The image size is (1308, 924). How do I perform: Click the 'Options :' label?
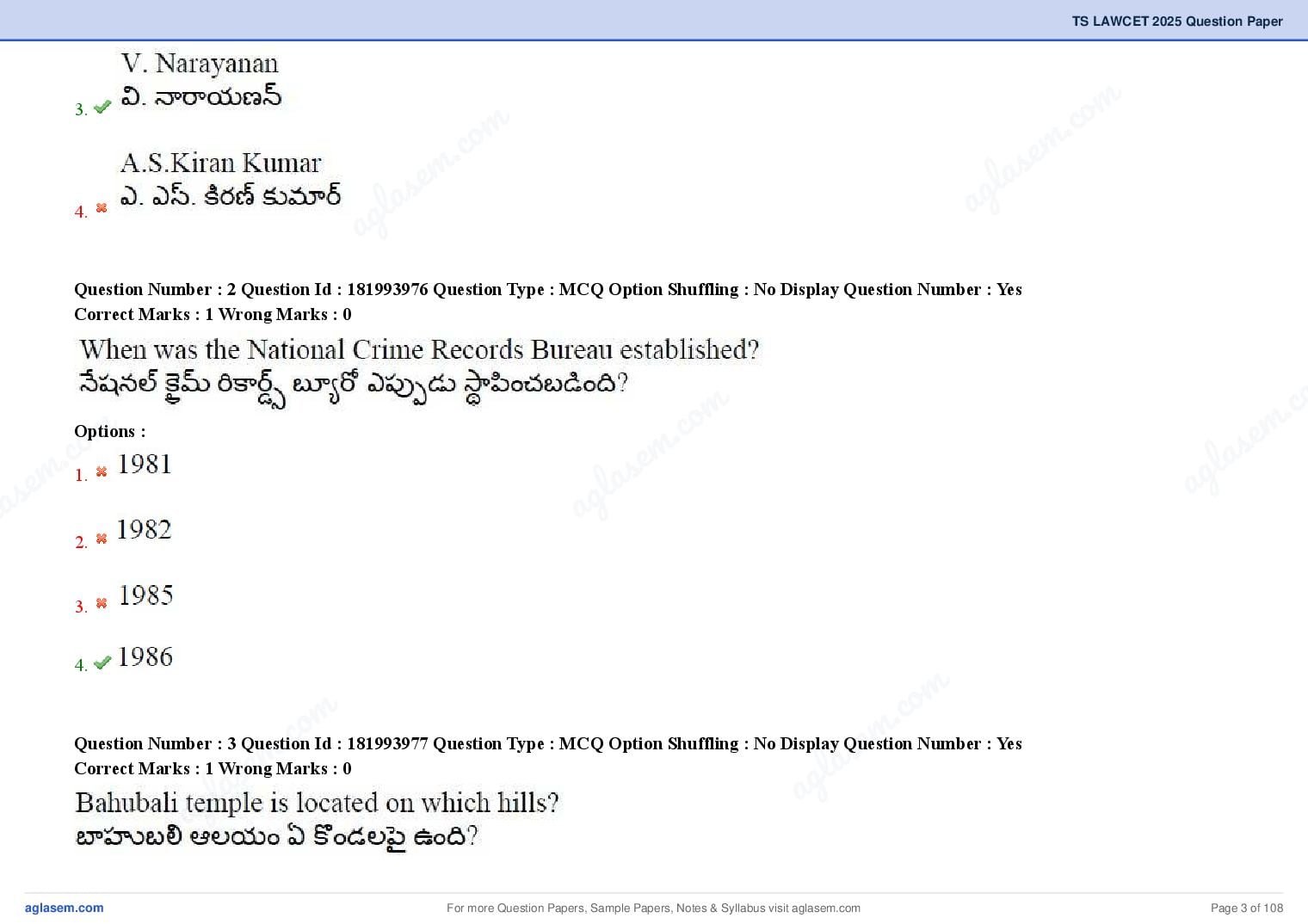coord(110,431)
